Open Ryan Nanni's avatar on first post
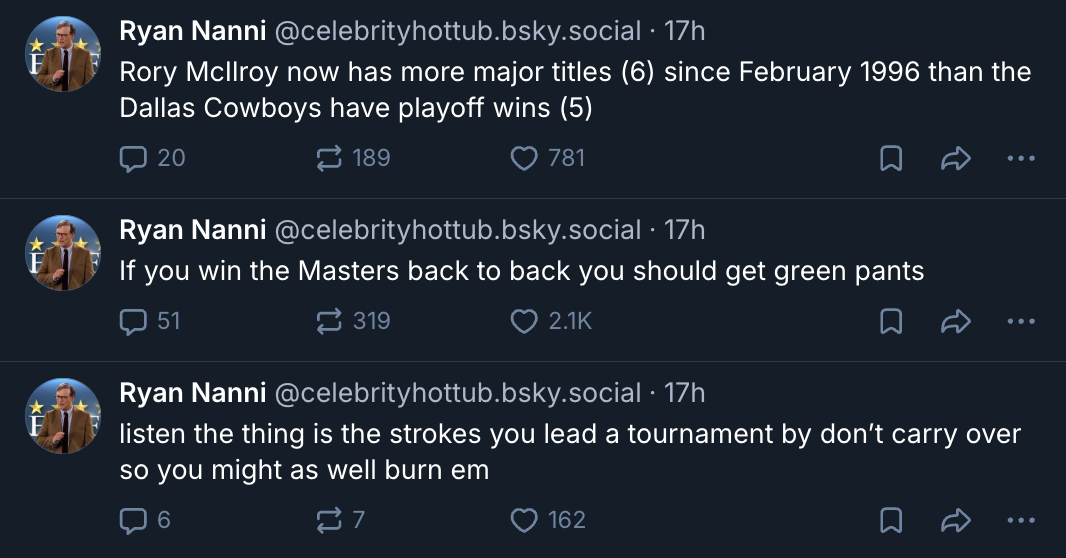This screenshot has width=1066, height=558. pyautogui.click(x=62, y=54)
